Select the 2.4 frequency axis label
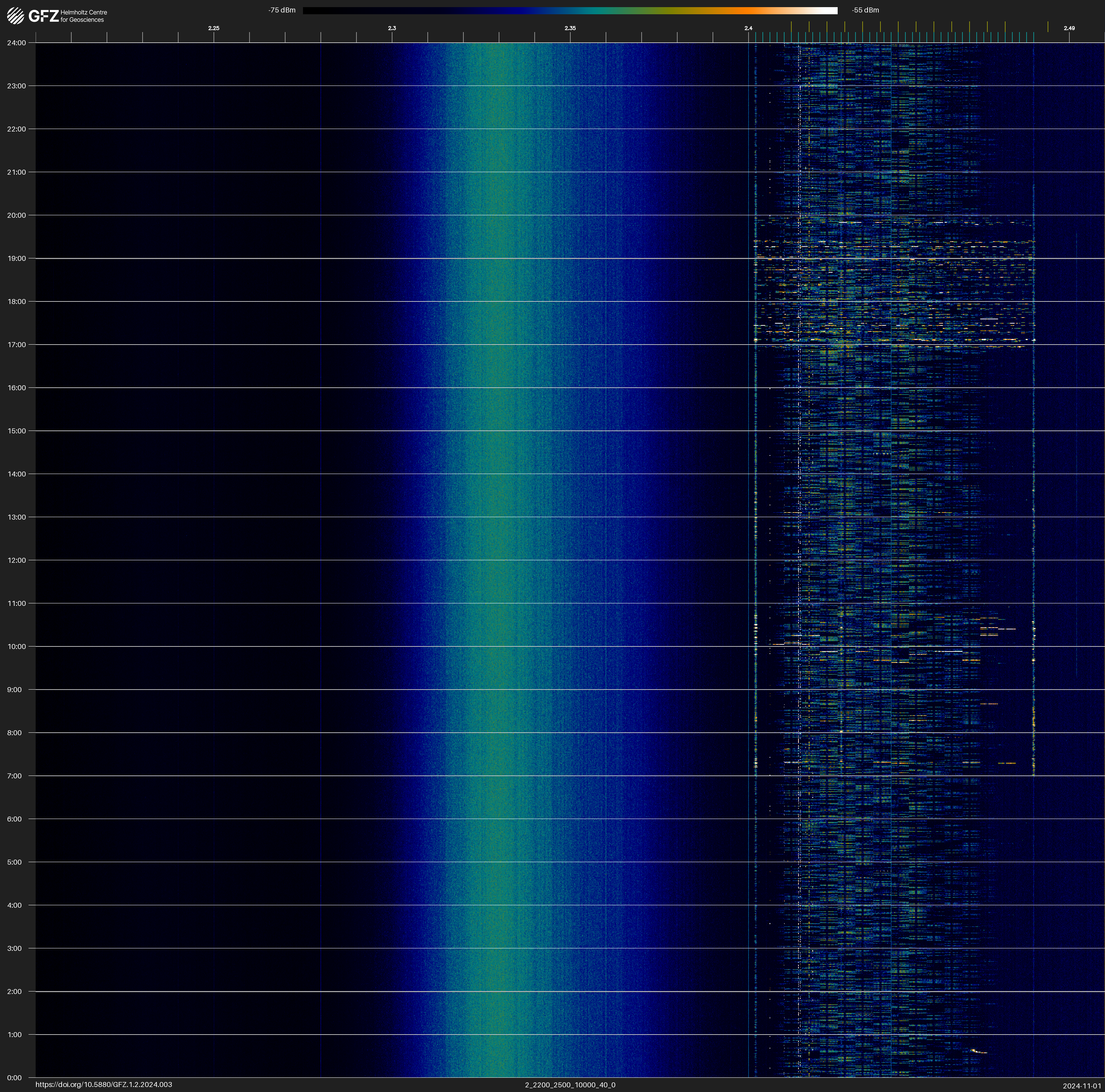Image resolution: width=1105 pixels, height=1092 pixels. click(748, 28)
